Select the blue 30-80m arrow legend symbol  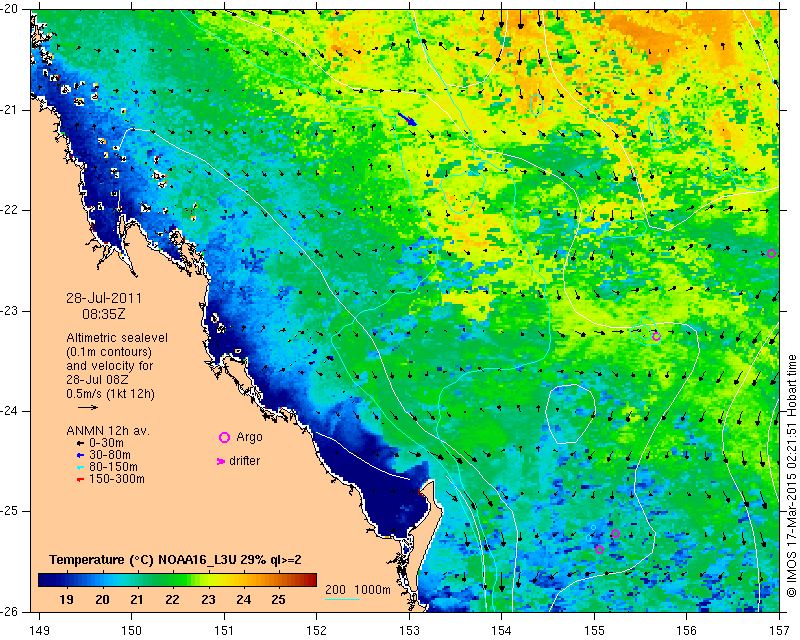tap(80, 455)
